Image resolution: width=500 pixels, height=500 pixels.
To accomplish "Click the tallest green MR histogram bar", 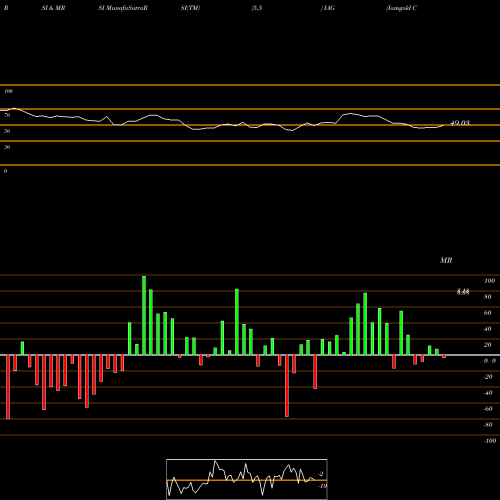I will point(144,315).
